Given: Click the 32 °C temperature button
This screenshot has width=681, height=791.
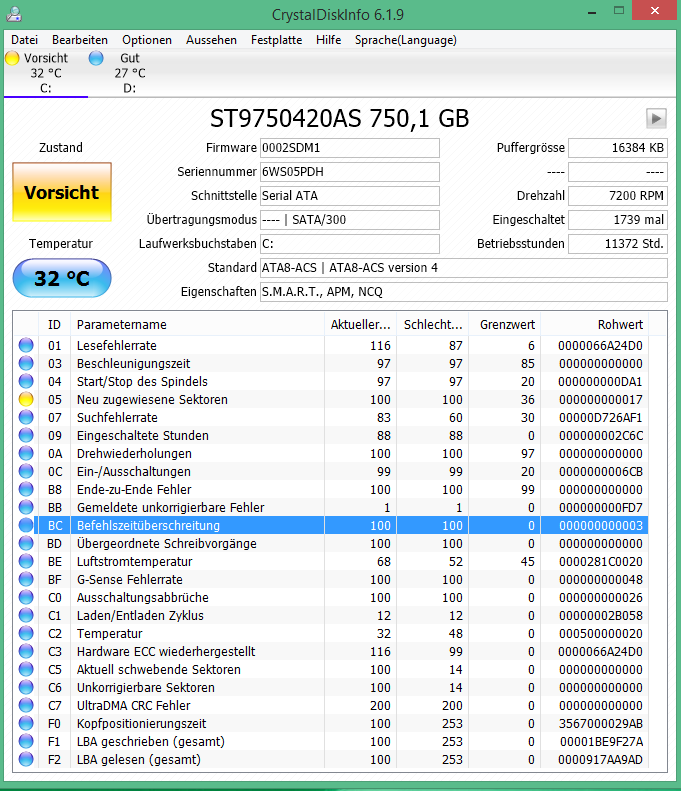Looking at the screenshot, I should coord(62,278).
